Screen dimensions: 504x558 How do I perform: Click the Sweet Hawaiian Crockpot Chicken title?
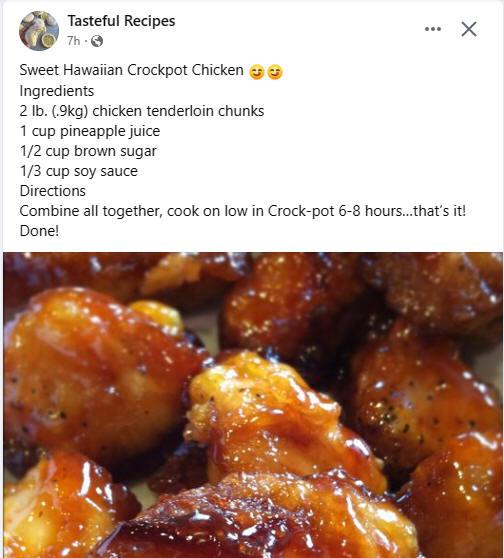[x=131, y=70]
